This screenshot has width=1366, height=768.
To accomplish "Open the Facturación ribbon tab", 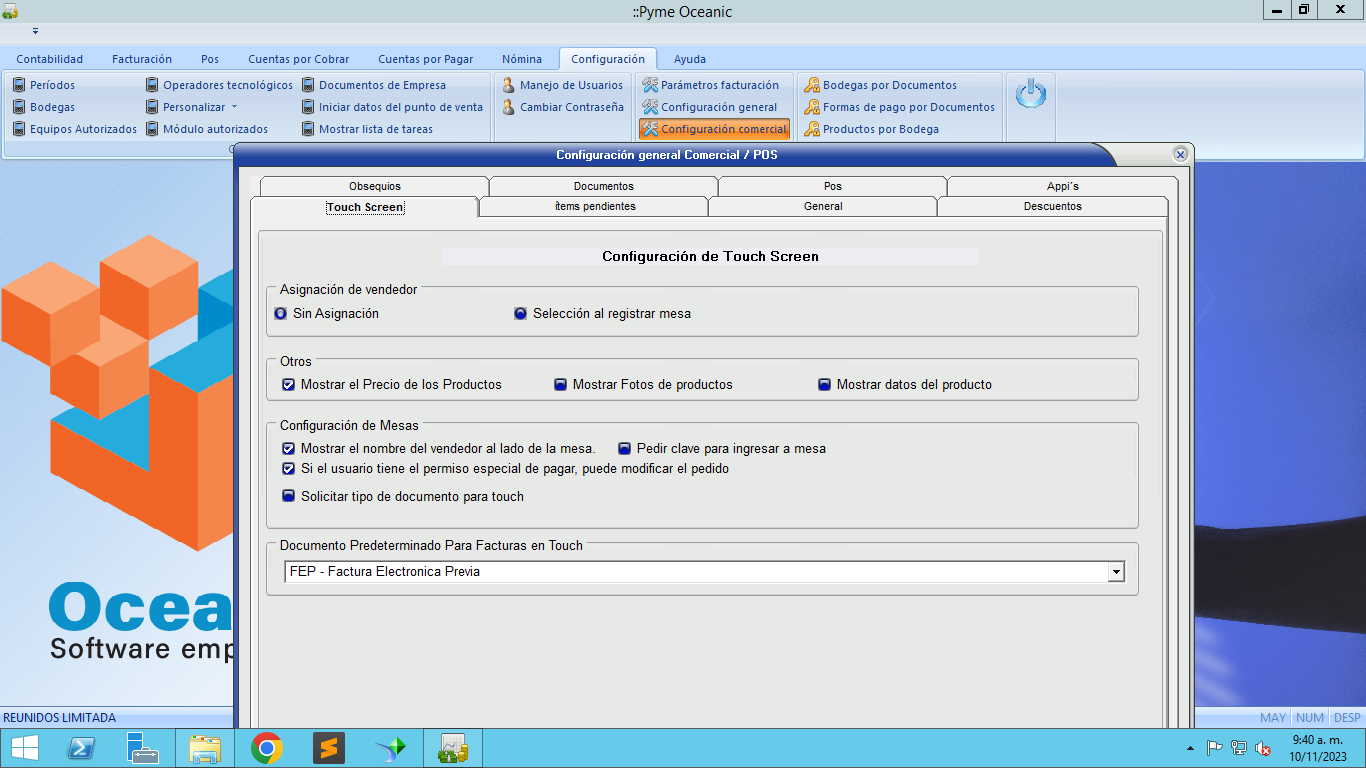I will (x=142, y=59).
